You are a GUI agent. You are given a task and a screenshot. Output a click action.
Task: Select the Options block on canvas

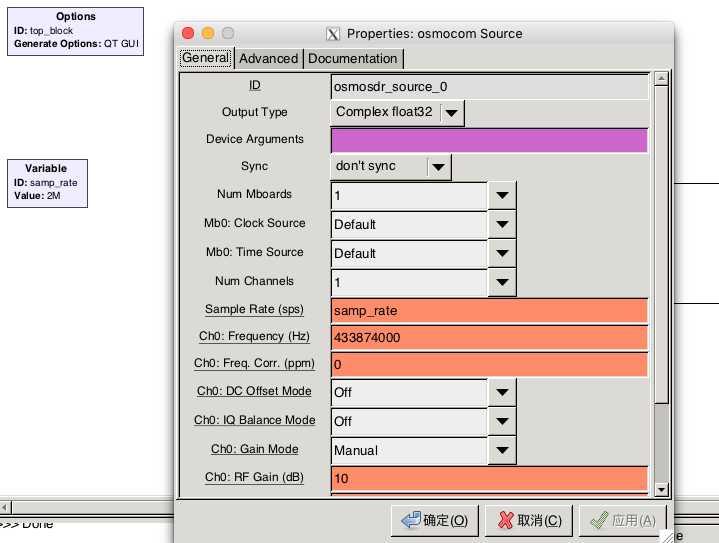point(76,31)
